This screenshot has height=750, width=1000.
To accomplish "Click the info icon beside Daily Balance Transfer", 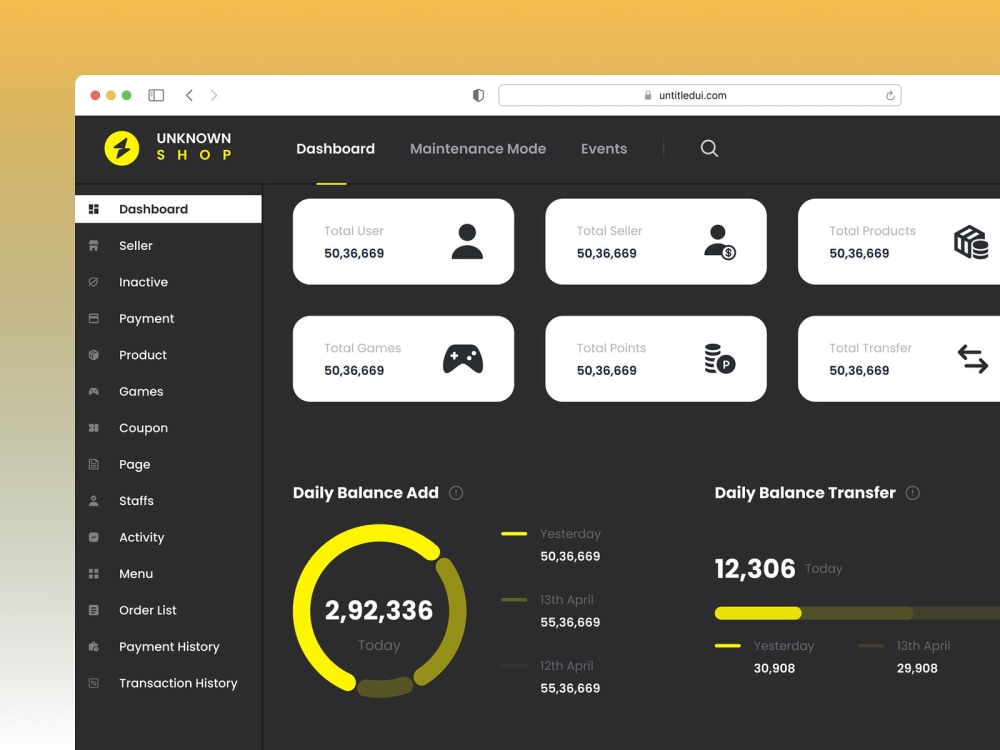I will point(911,492).
